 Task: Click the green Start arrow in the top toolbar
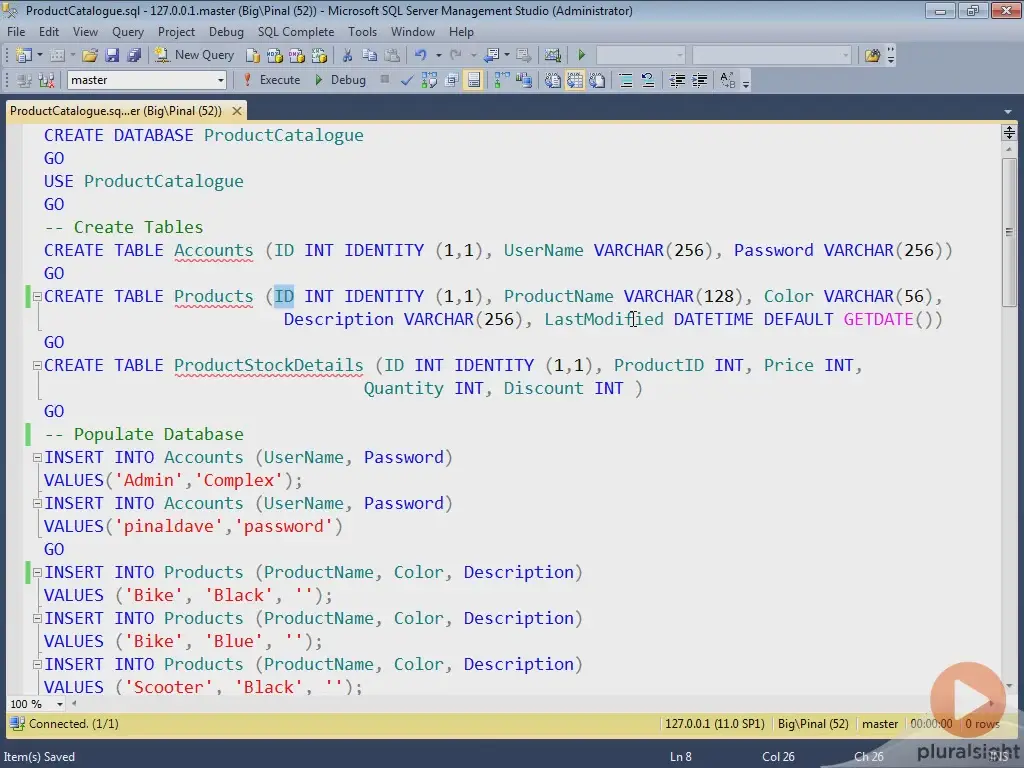coord(582,56)
